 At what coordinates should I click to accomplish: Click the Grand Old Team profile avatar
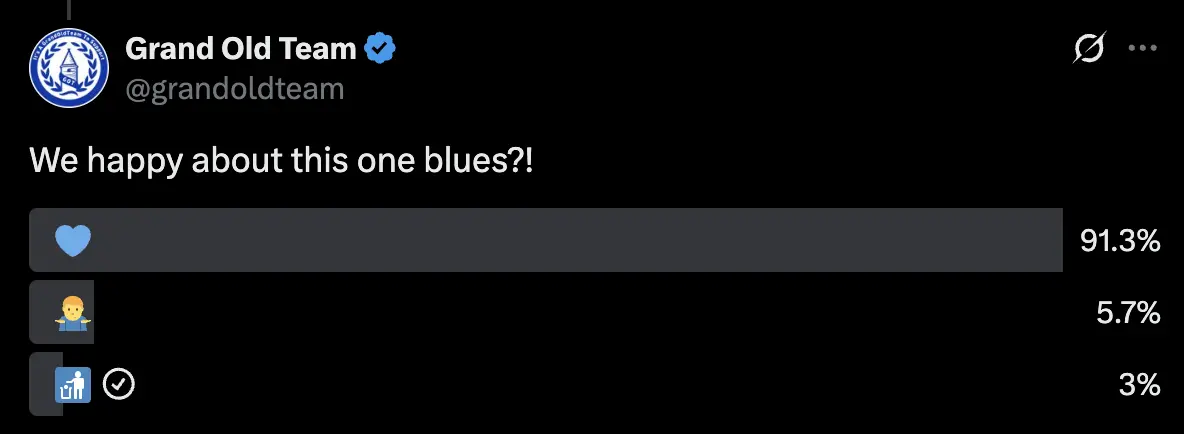69,68
